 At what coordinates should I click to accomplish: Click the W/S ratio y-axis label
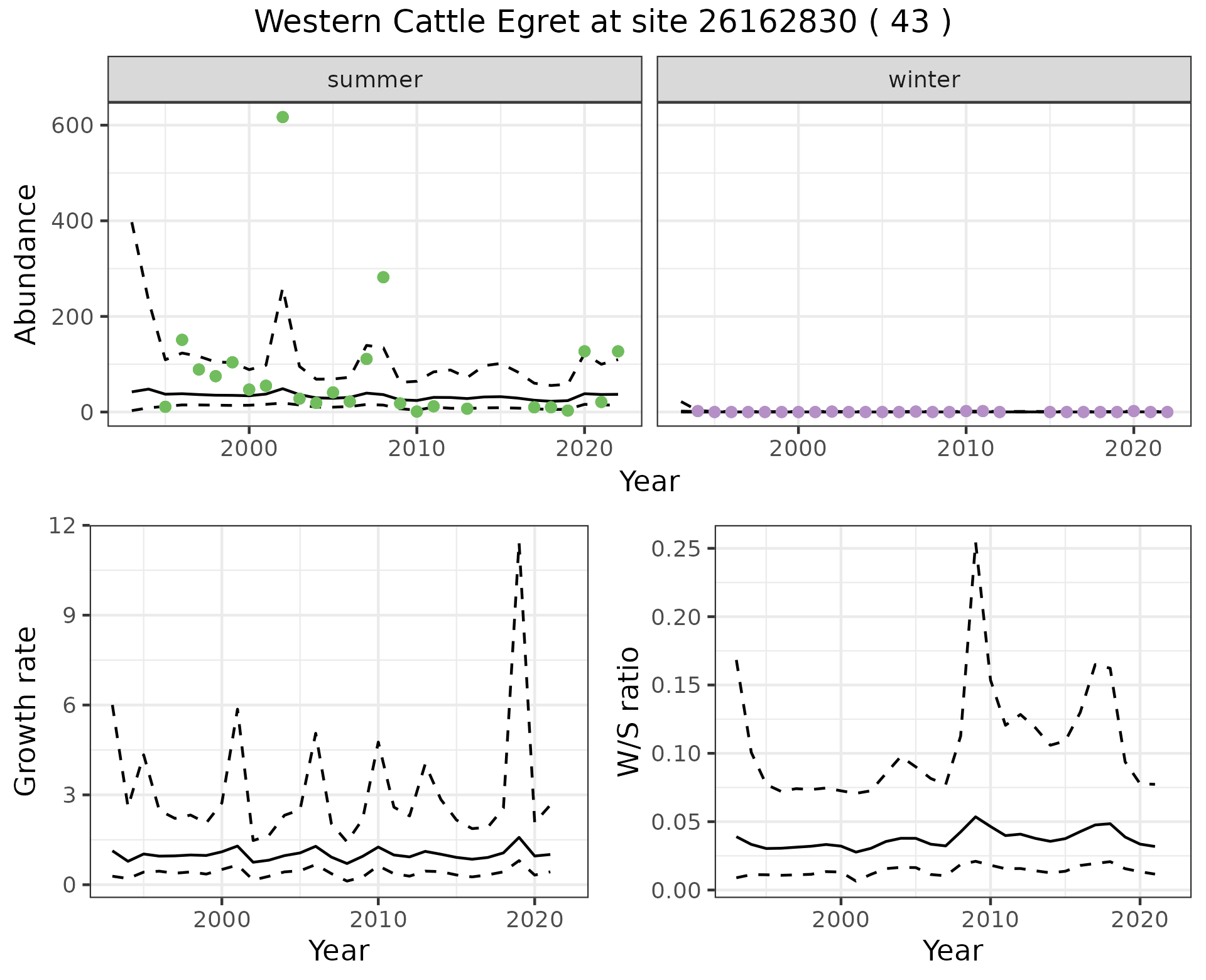[628, 711]
